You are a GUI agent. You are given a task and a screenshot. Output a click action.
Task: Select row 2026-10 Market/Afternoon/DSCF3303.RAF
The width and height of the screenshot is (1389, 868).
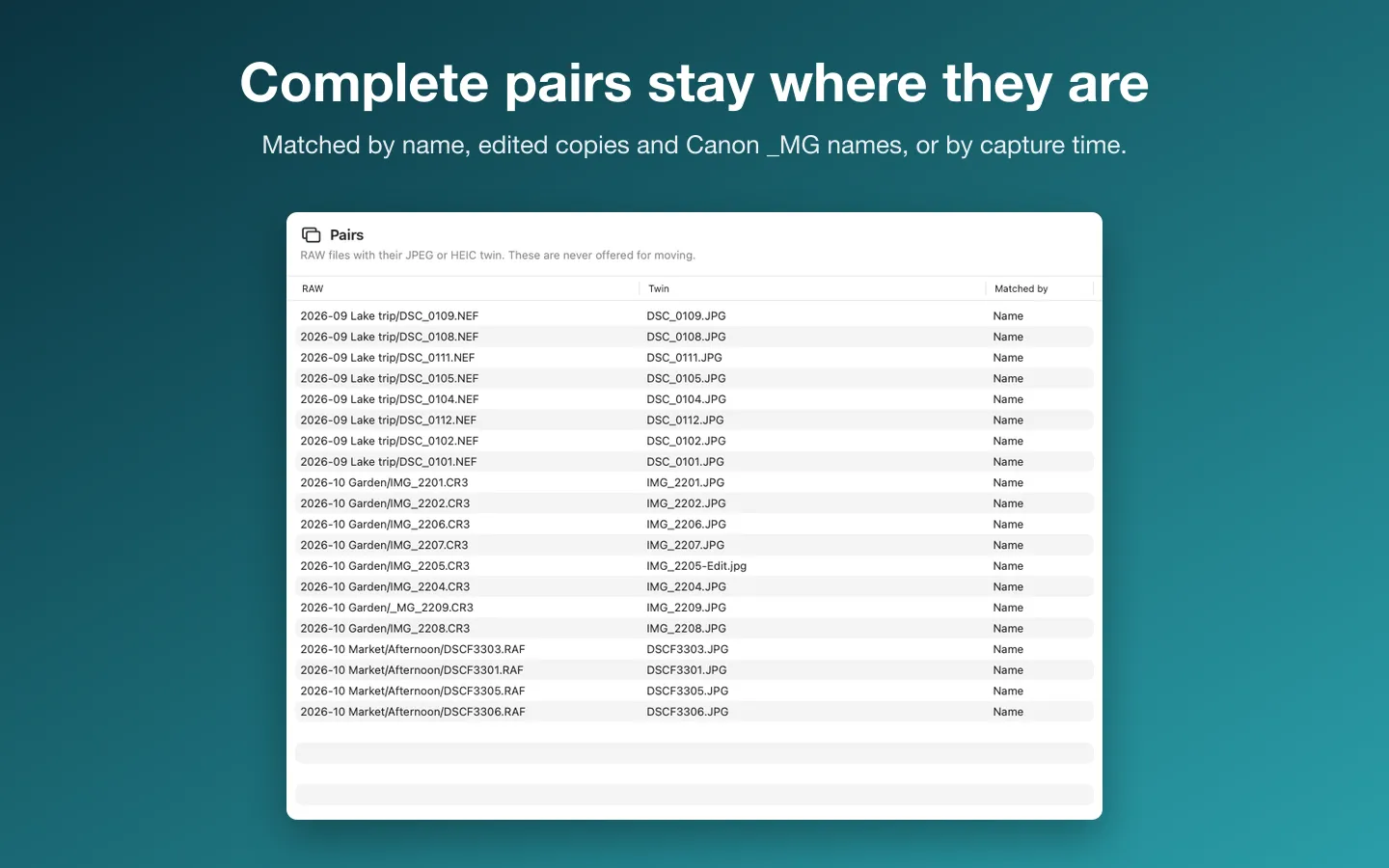(694, 649)
